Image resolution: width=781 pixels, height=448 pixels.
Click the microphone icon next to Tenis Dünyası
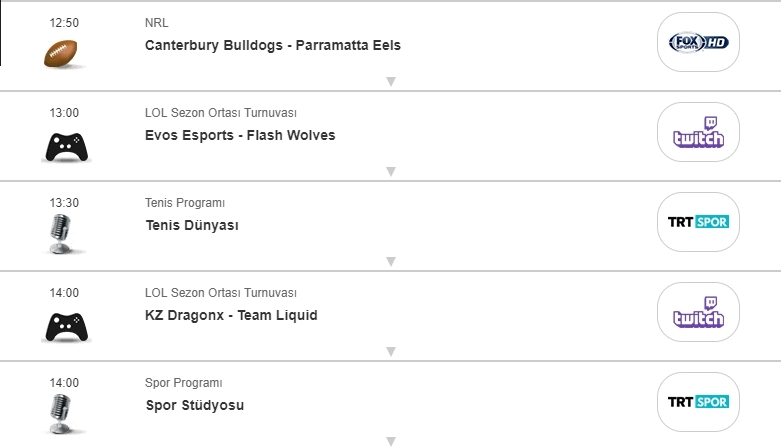point(62,234)
